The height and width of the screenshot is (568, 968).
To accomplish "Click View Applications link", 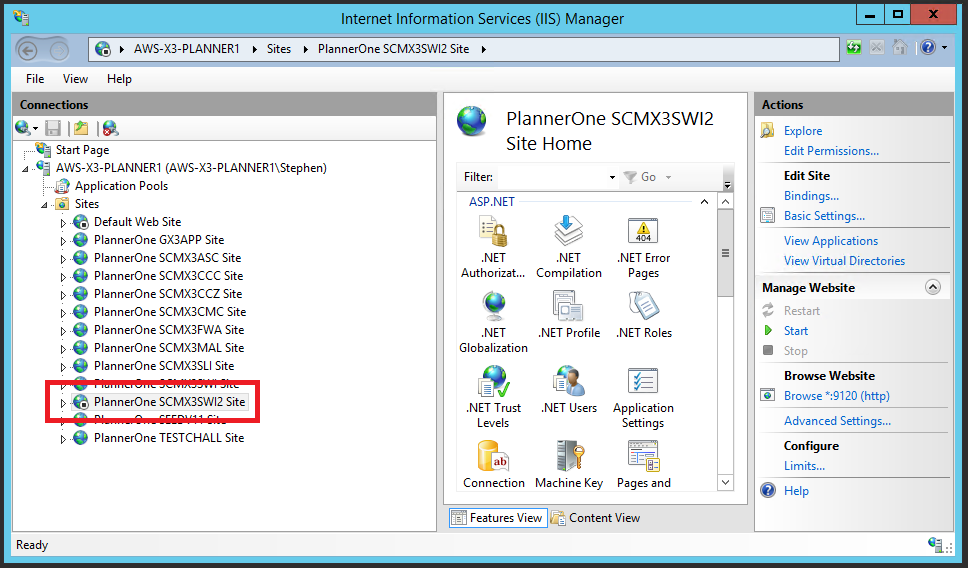I will pos(830,241).
